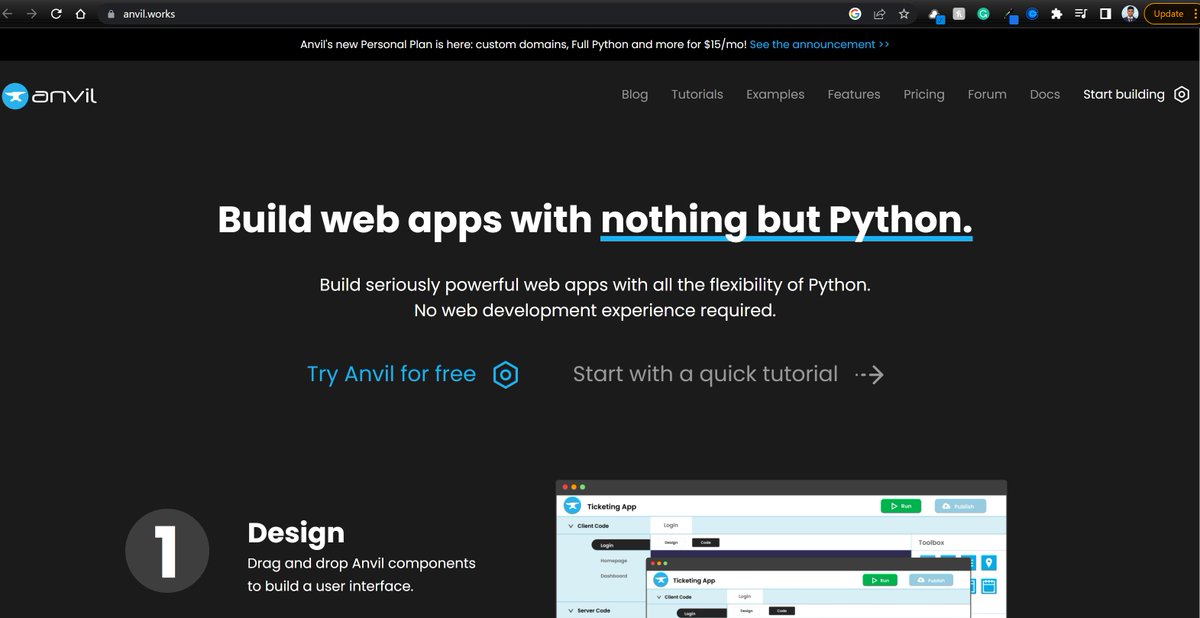Click the 'Drag and drop Anvil components' text
The image size is (1200, 618).
click(x=361, y=563)
